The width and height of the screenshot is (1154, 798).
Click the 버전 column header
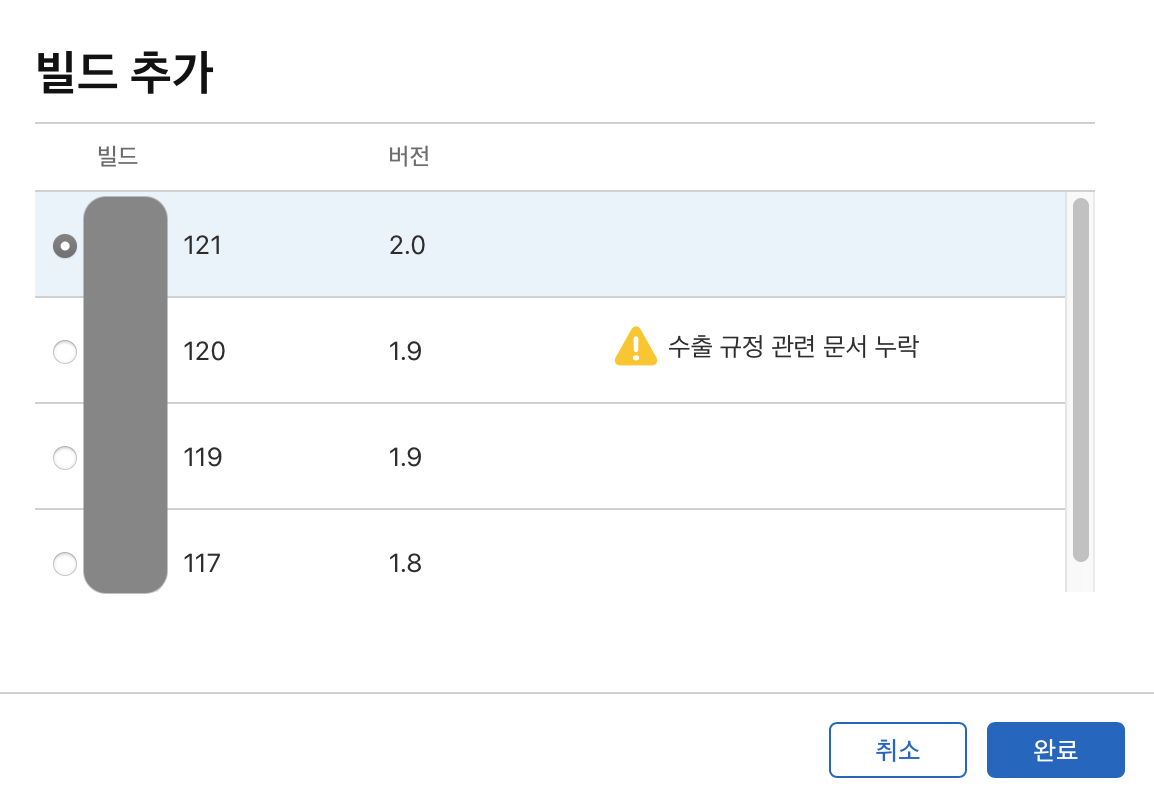point(409,157)
